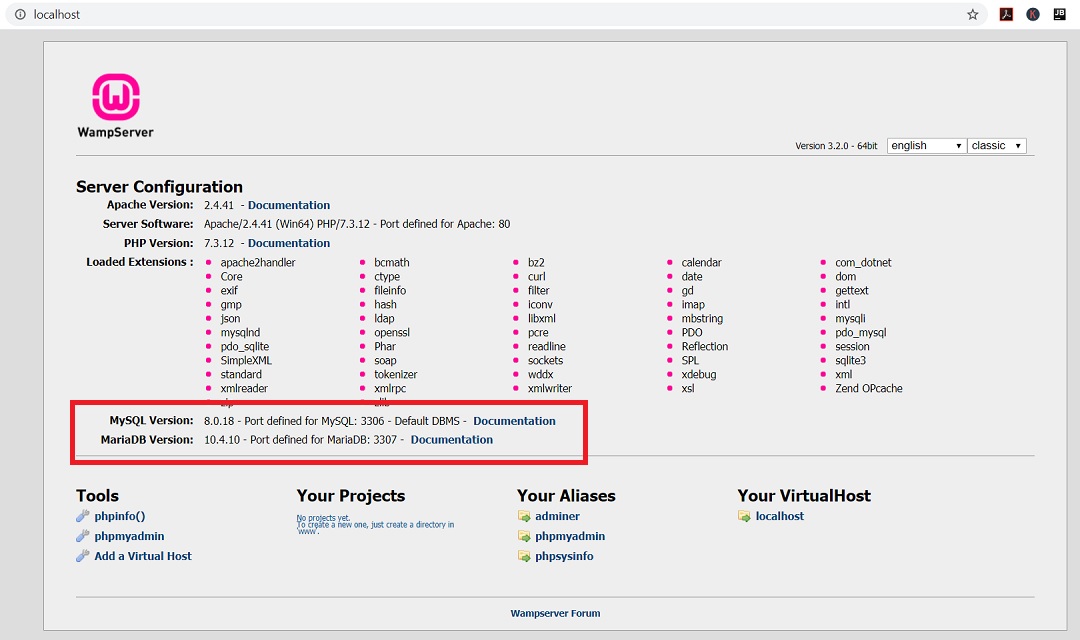Click the localhost address bar field

click(496, 14)
